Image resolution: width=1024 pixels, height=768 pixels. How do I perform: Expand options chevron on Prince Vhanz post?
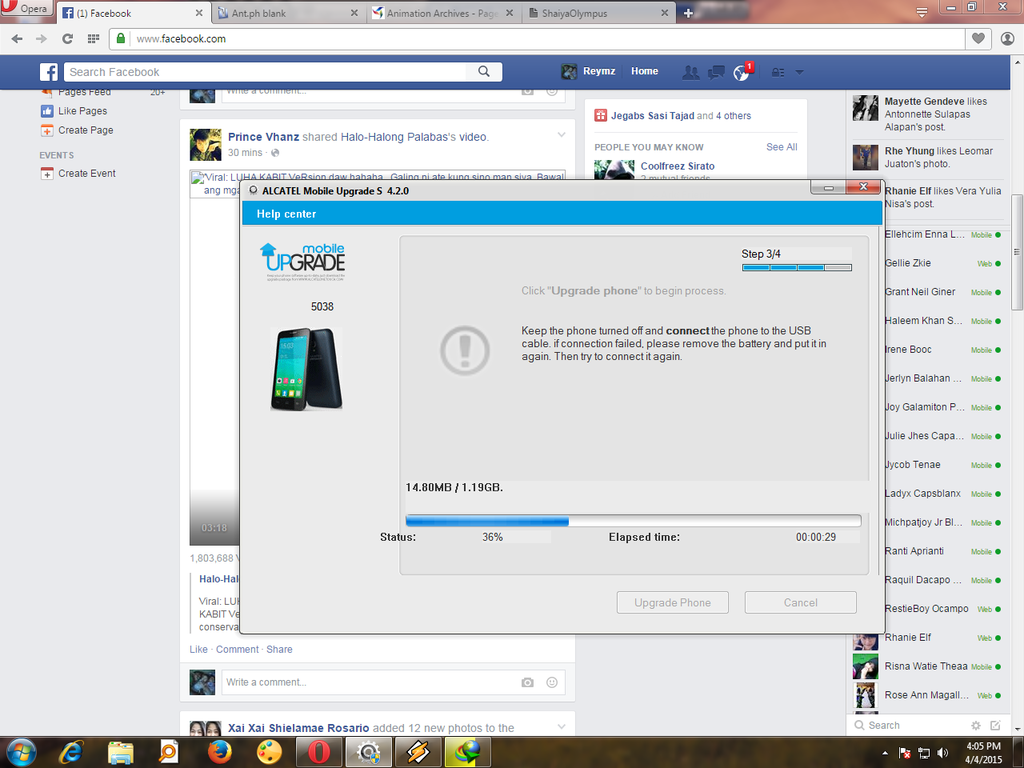tap(561, 135)
